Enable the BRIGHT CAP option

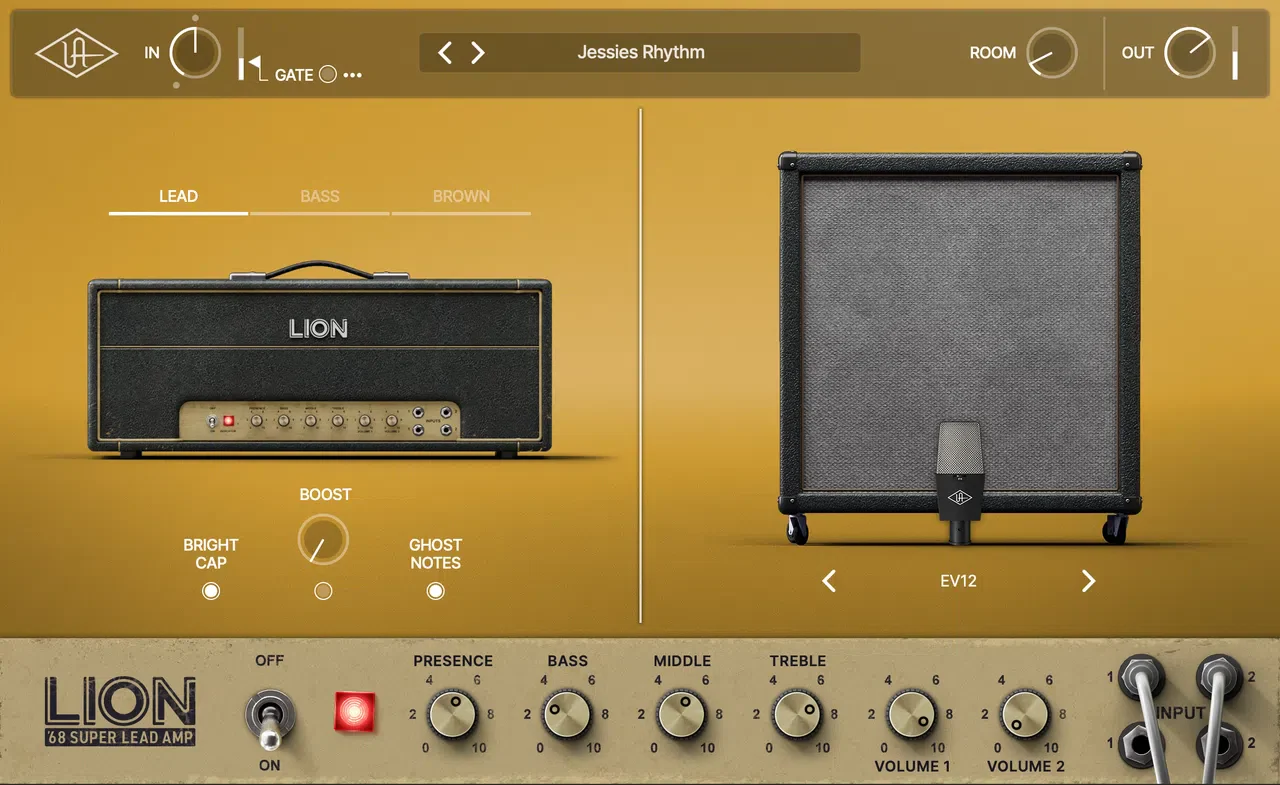[211, 591]
